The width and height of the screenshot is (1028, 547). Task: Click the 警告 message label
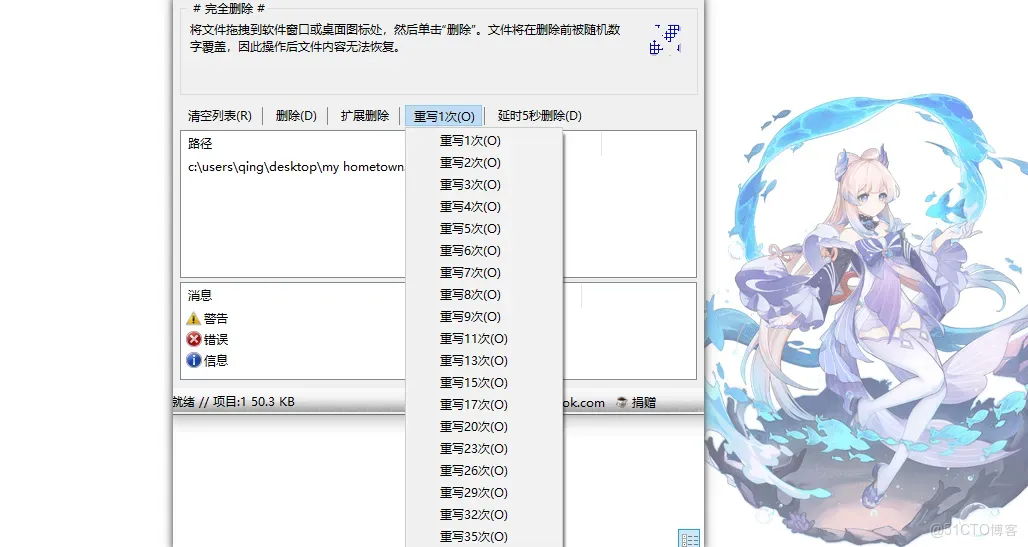coord(216,319)
